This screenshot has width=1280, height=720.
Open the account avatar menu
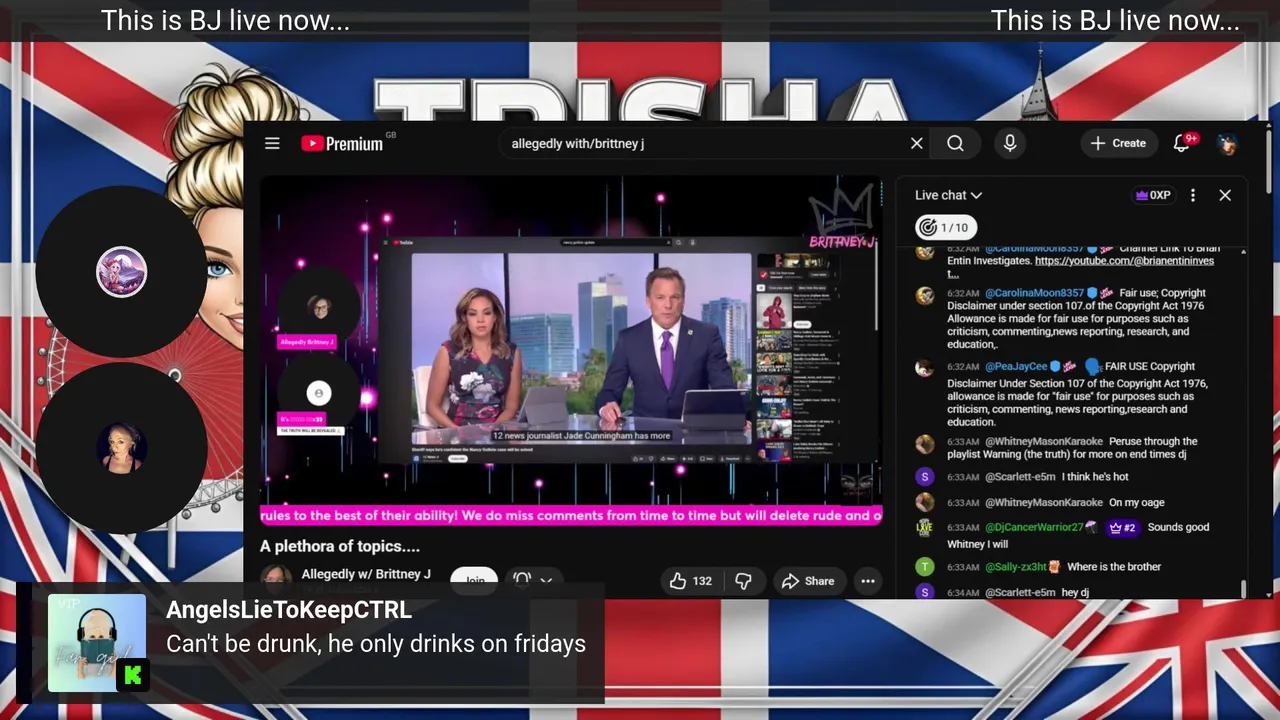point(1228,143)
